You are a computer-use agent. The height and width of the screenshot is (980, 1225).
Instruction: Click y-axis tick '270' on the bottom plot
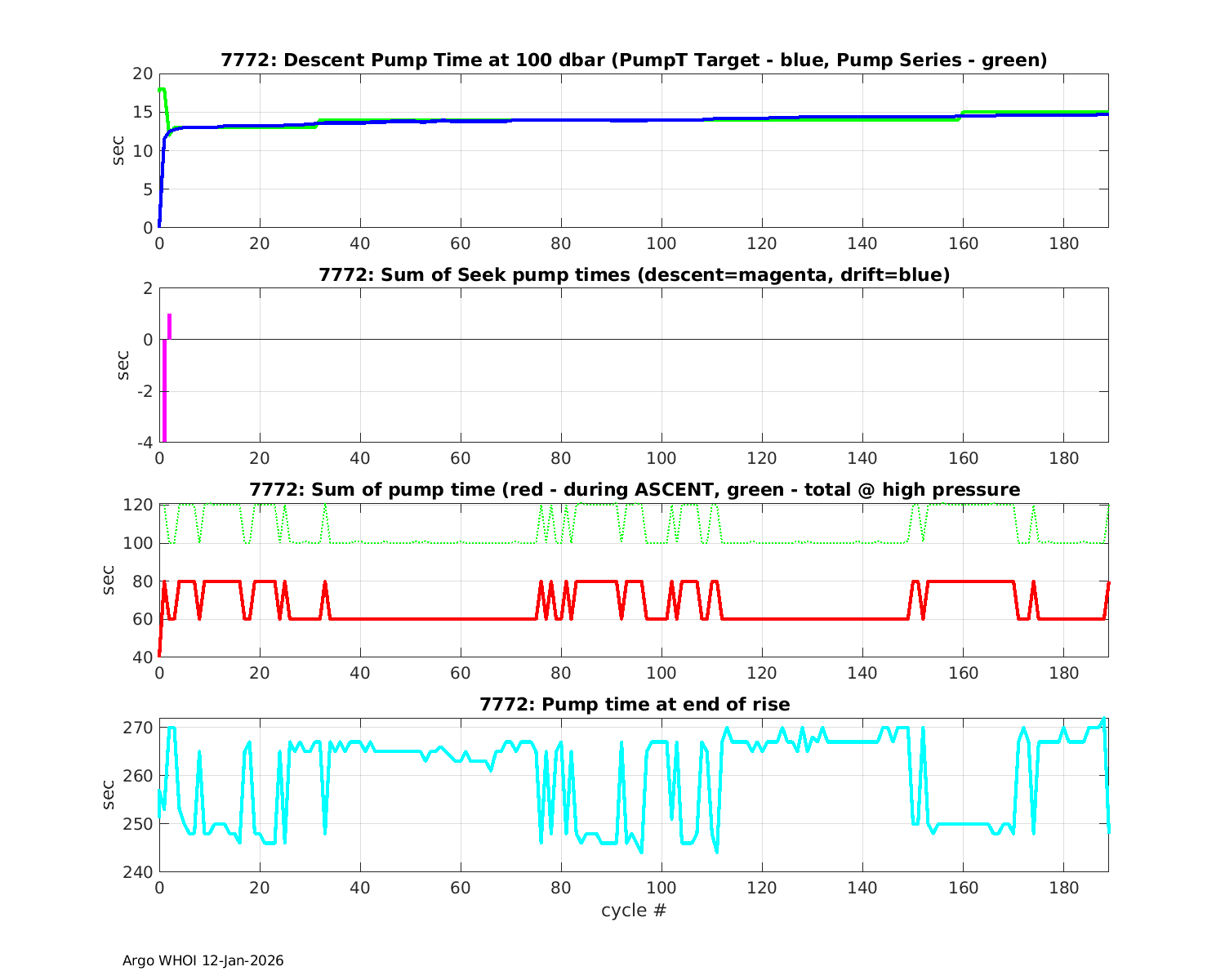139,728
